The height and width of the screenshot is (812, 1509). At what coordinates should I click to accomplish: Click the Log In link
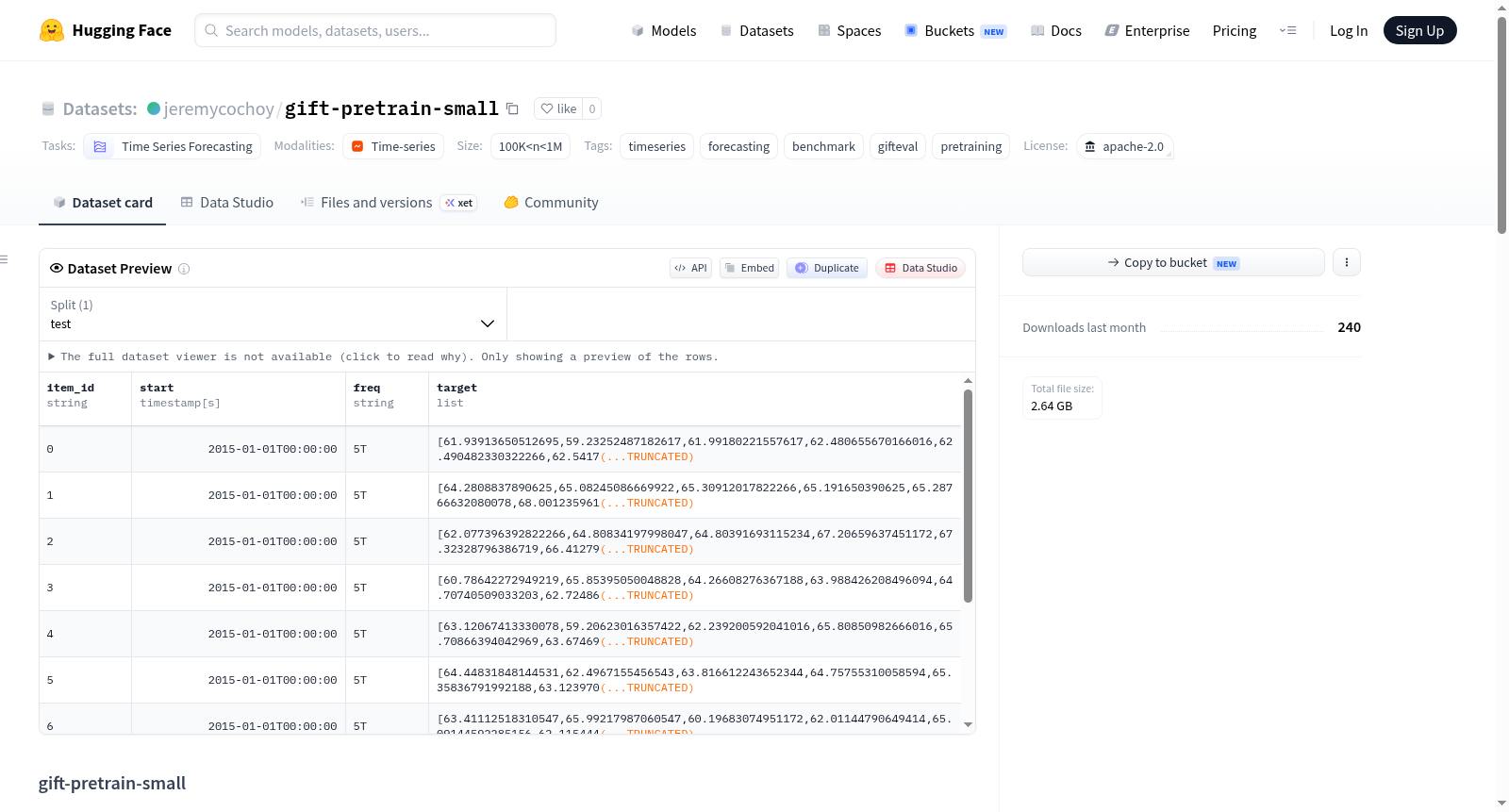point(1349,30)
